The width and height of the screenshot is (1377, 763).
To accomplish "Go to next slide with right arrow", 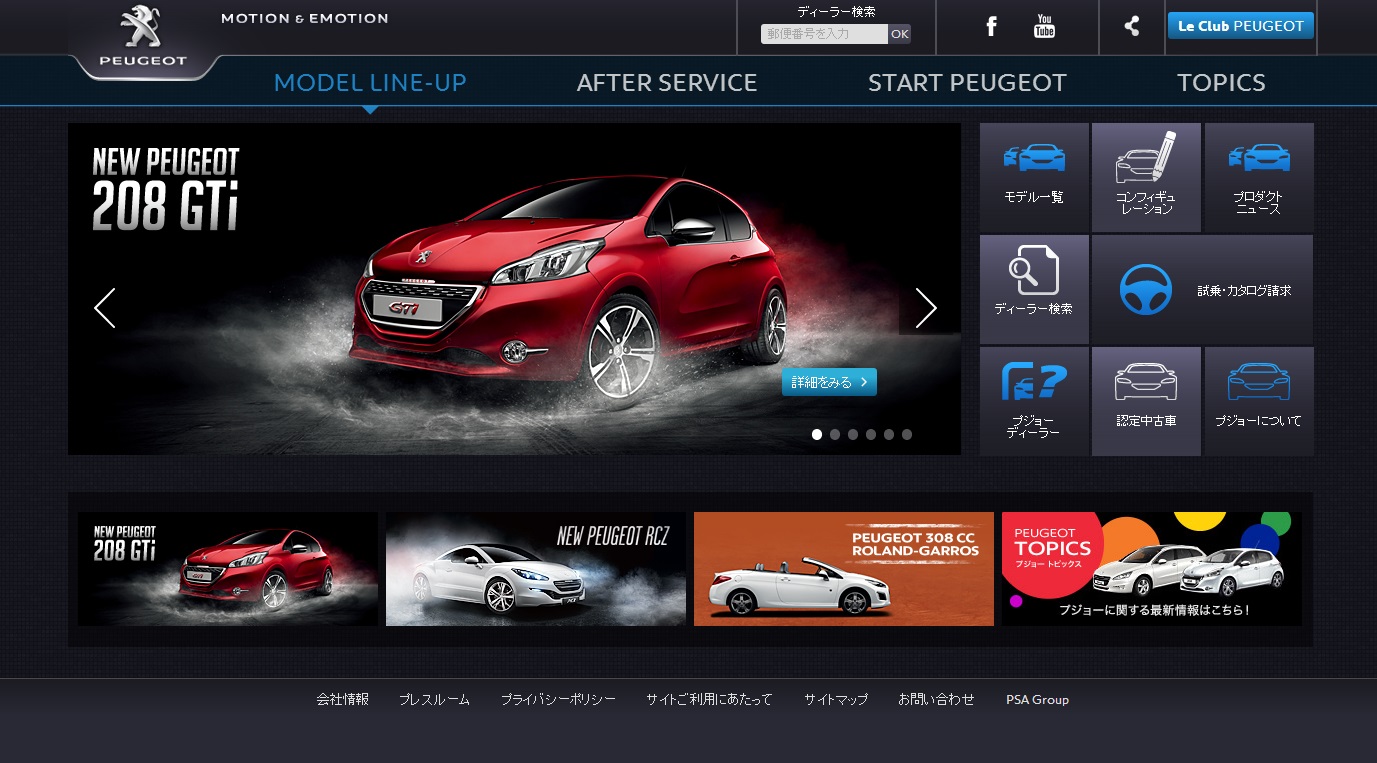I will tap(926, 308).
